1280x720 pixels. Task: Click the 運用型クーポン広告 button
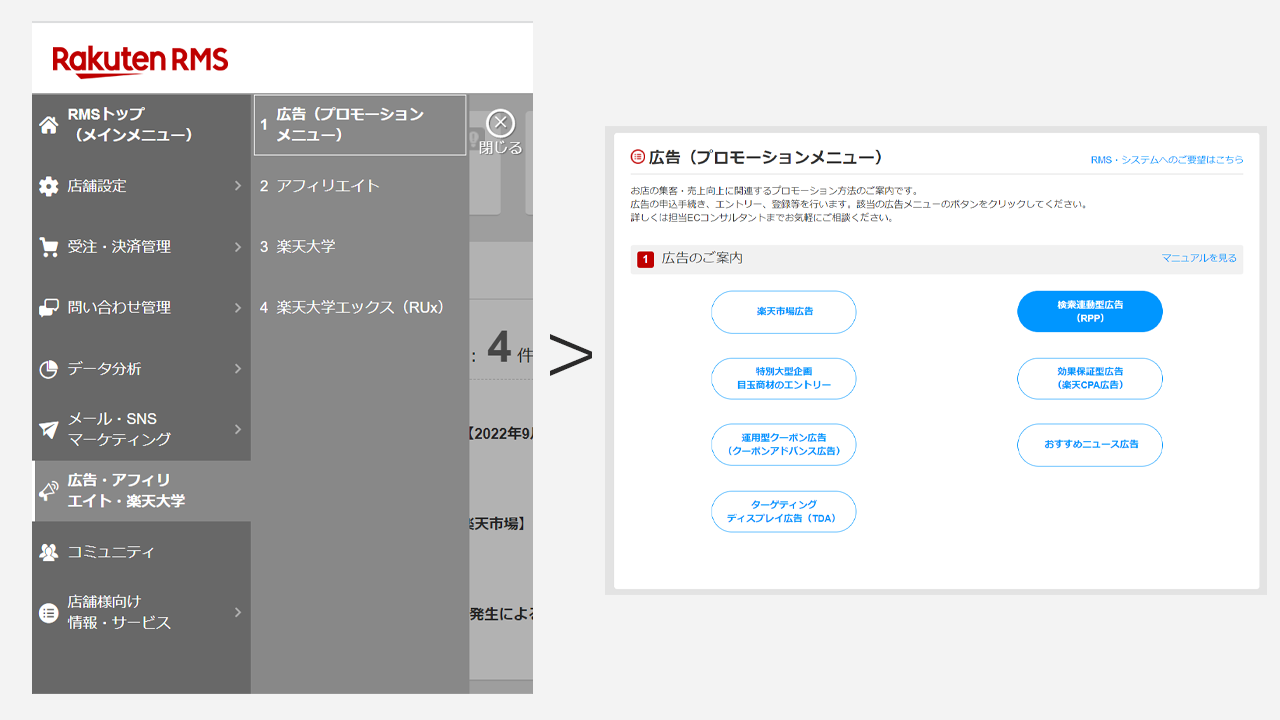(x=784, y=445)
